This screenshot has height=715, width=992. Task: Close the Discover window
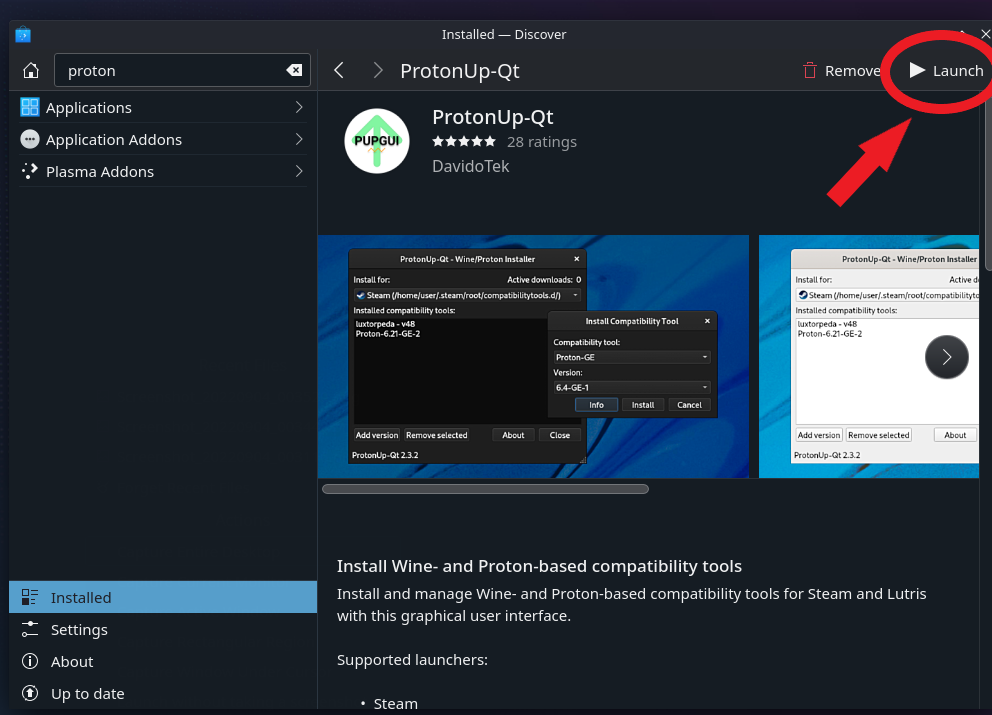tap(985, 34)
